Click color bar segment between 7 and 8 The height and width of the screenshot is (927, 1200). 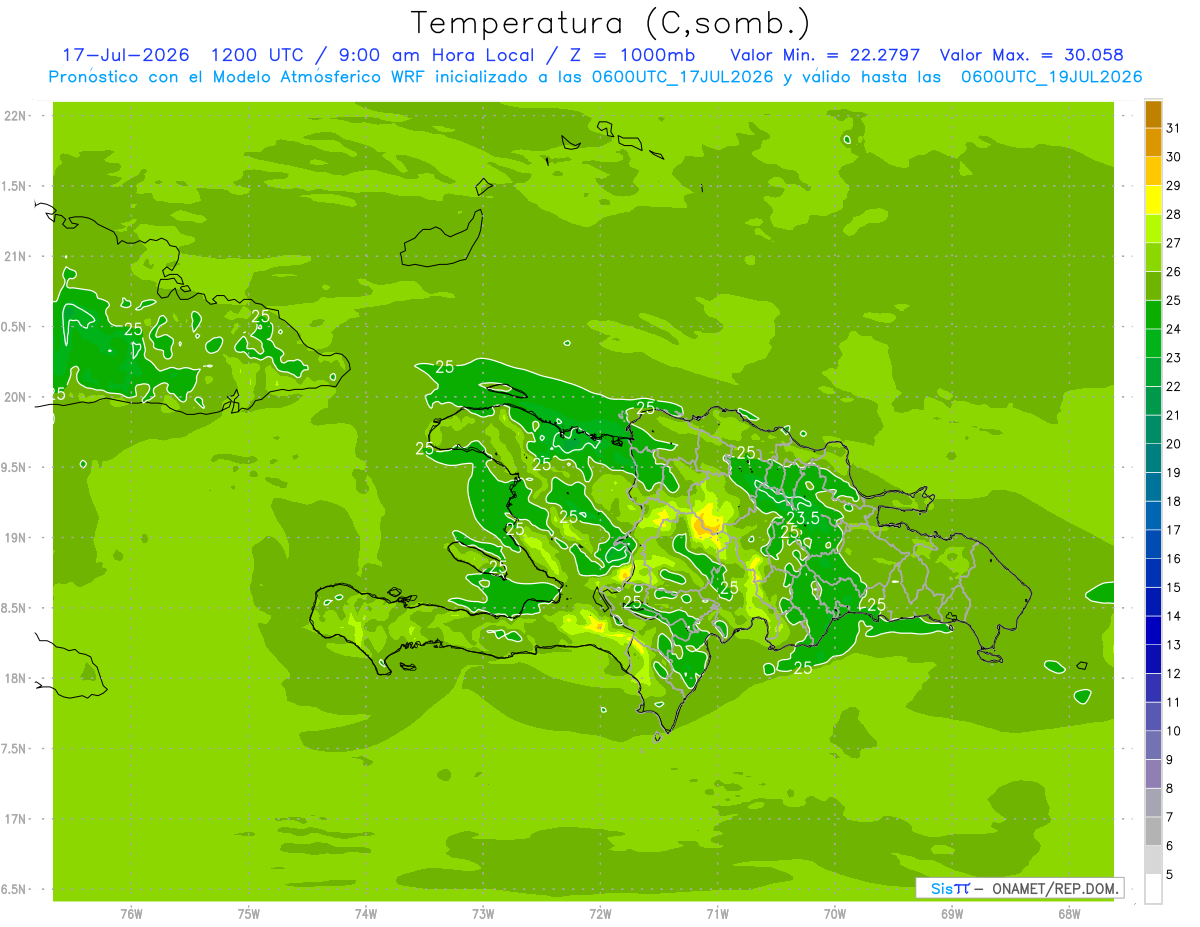click(1153, 803)
